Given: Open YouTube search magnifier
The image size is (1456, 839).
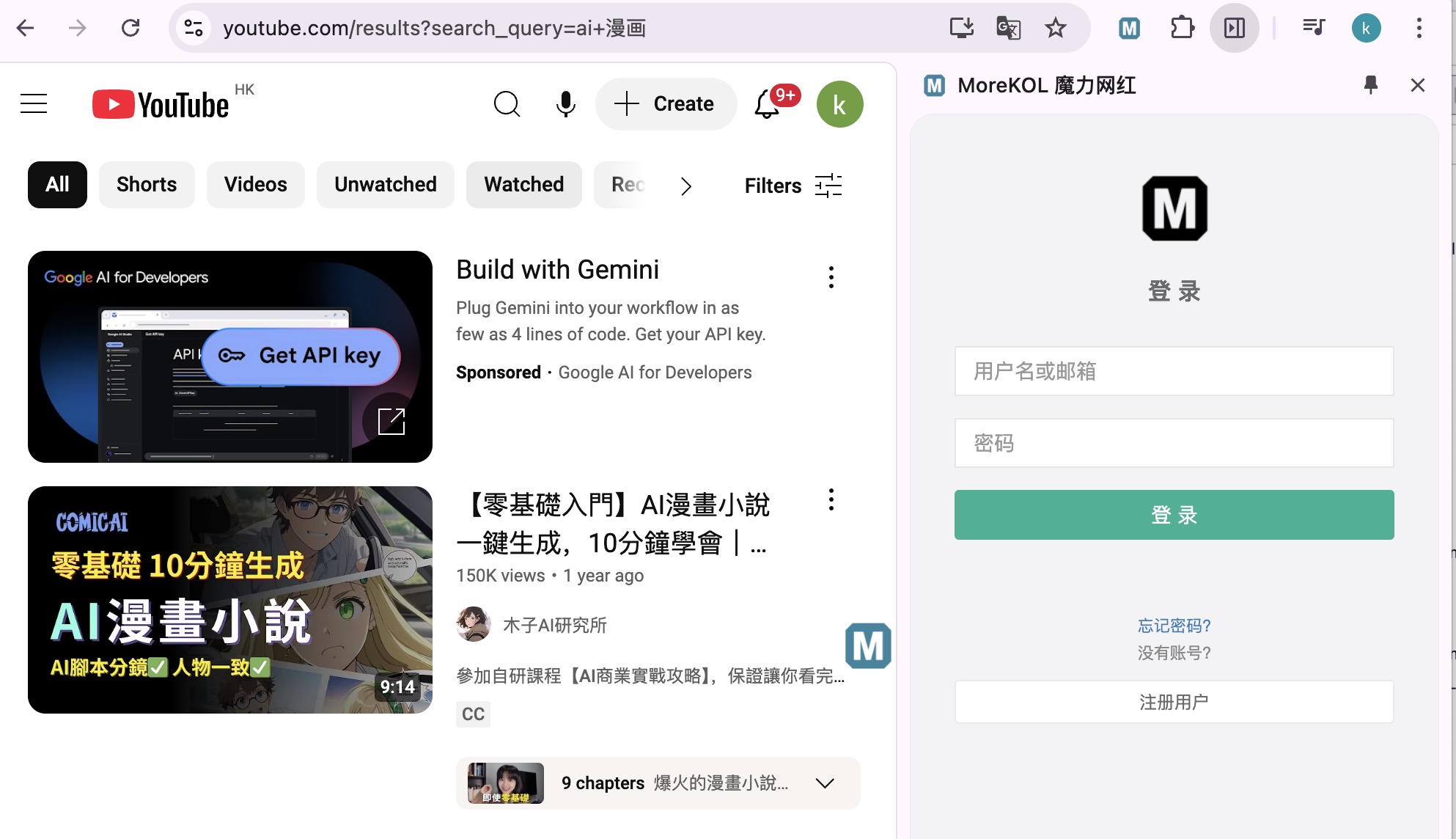Looking at the screenshot, I should 507,104.
